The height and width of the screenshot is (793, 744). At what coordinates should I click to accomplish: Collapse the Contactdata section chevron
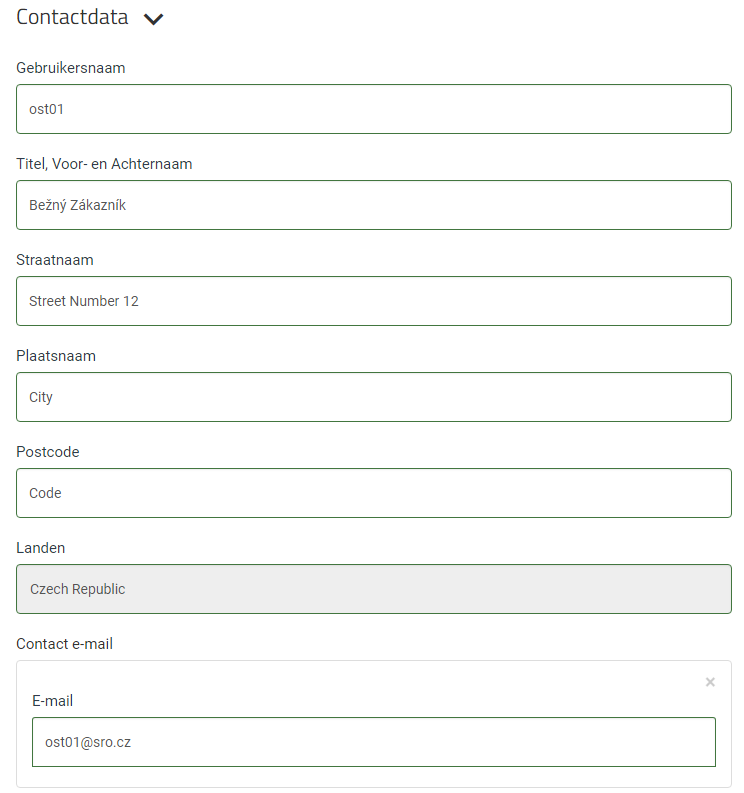(x=153, y=19)
